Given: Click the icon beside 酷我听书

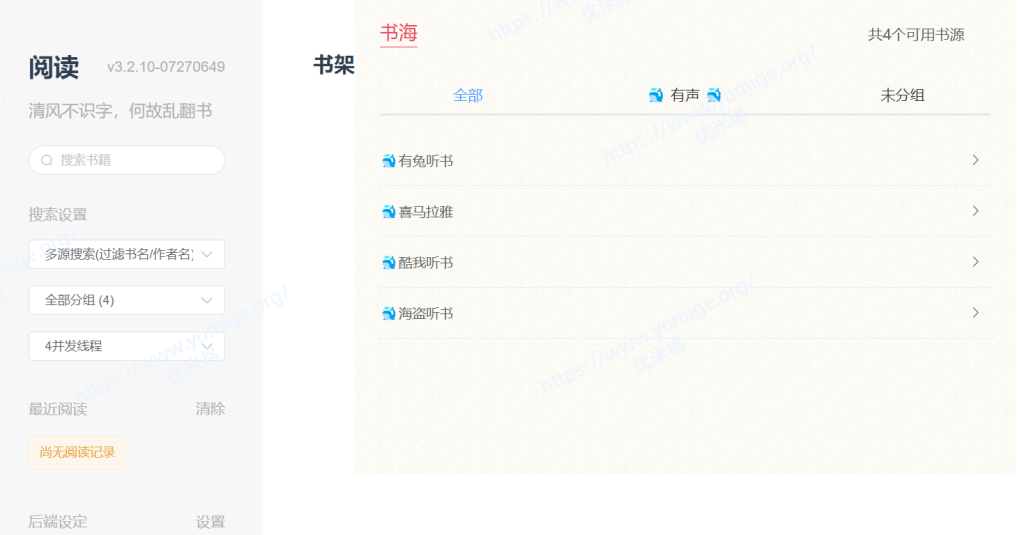Looking at the screenshot, I should pyautogui.click(x=389, y=263).
